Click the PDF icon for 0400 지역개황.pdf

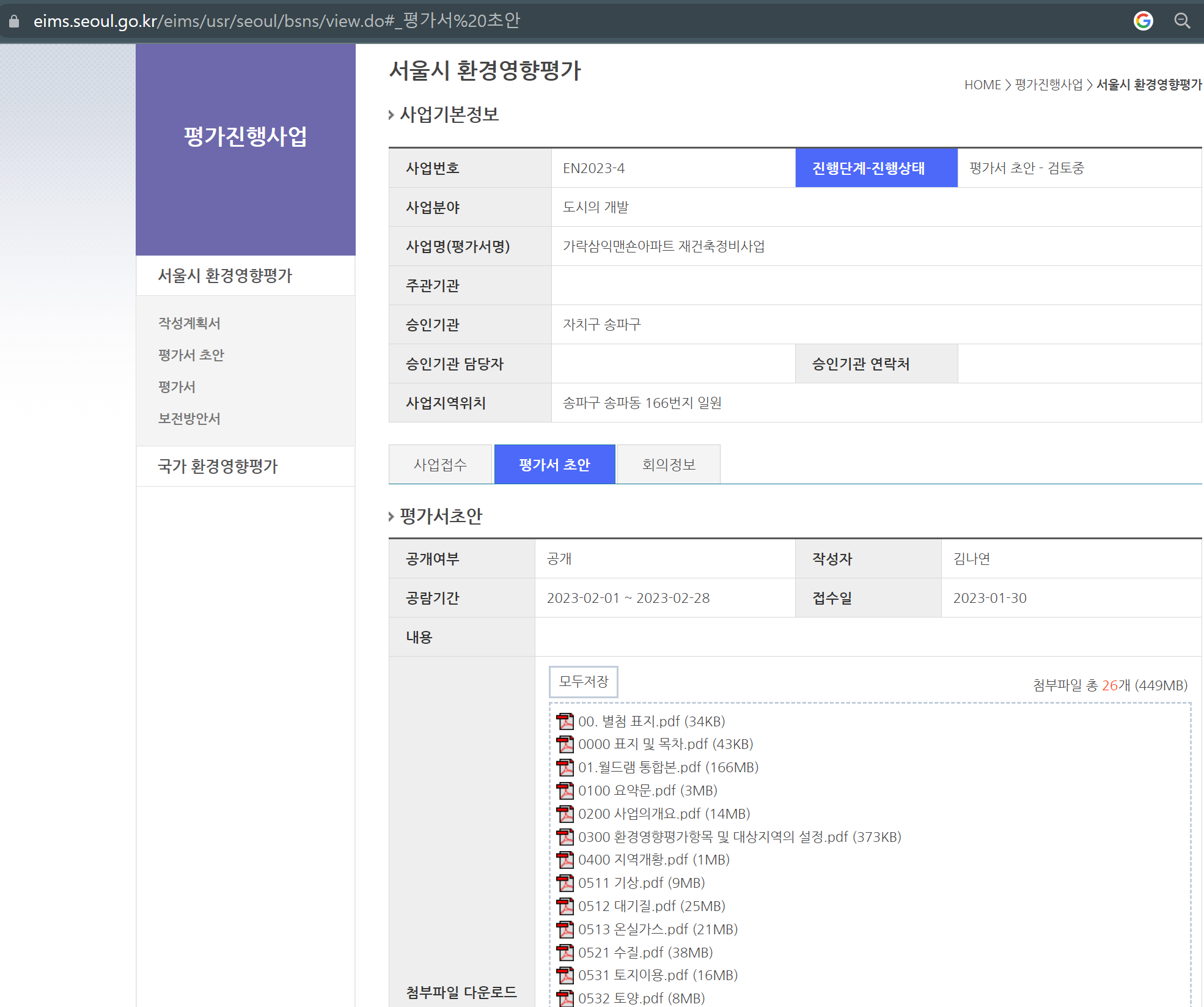(565, 860)
